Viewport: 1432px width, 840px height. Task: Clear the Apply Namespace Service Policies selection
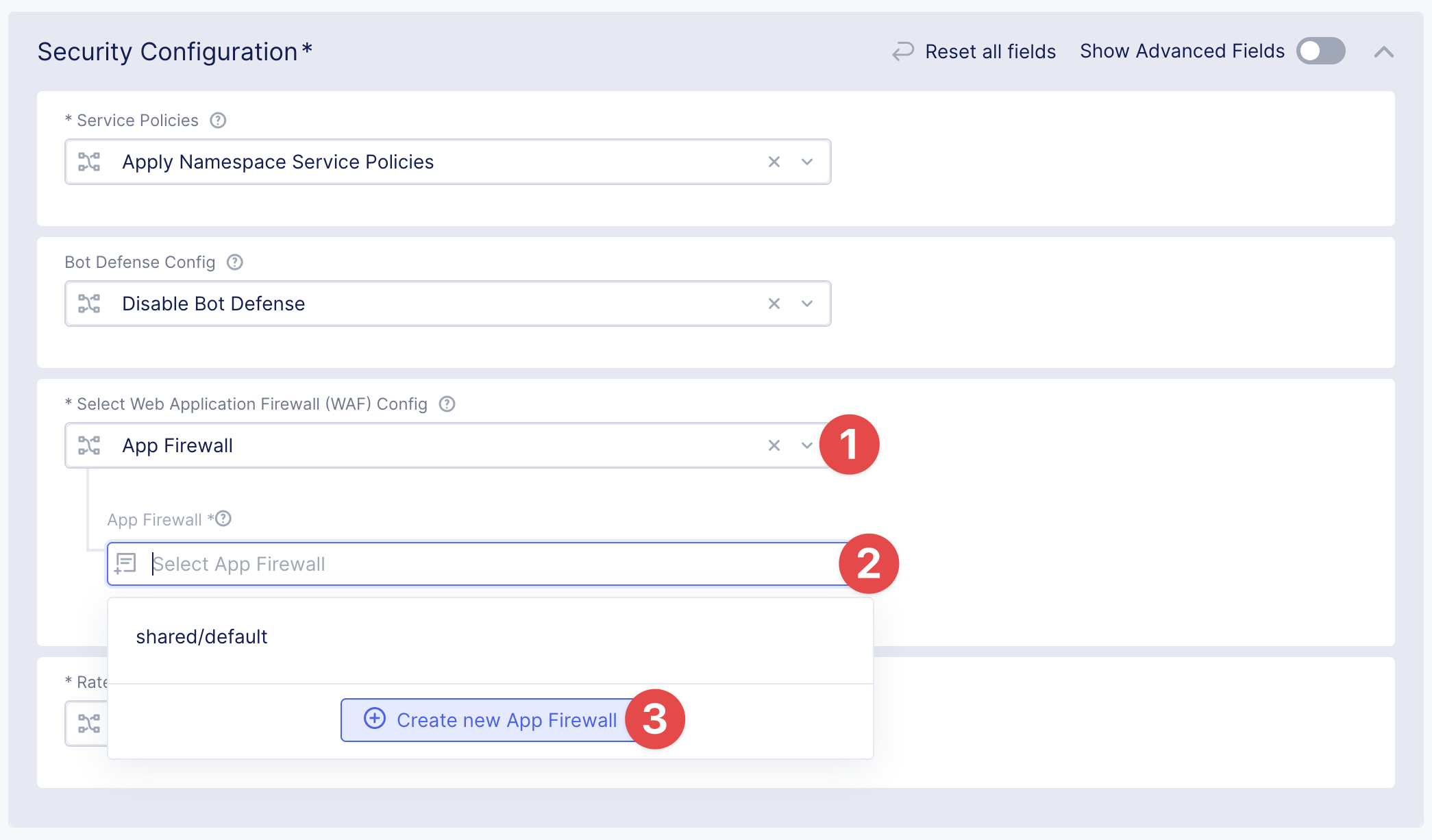coord(774,162)
